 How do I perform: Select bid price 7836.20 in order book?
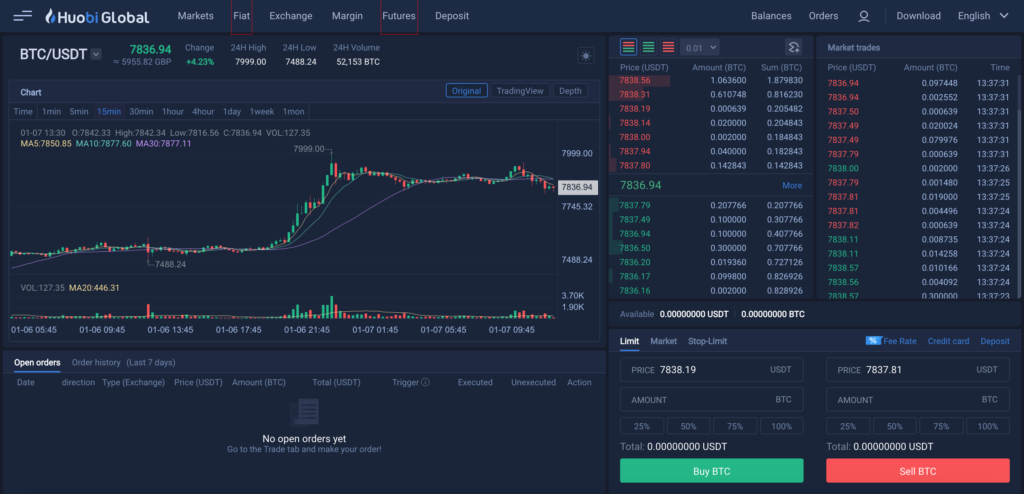(x=635, y=262)
